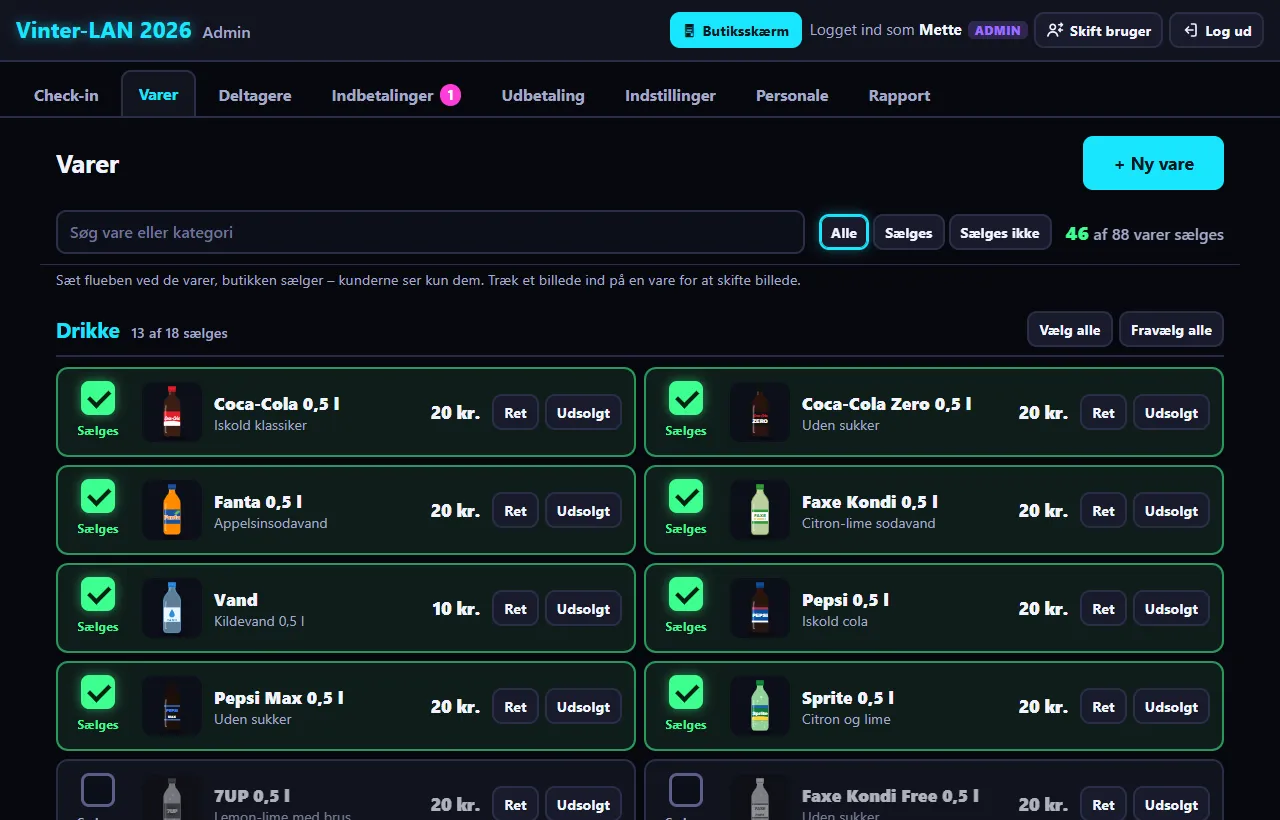Disable sale of Pepsi Max 0,5 l
The height and width of the screenshot is (820, 1280).
tap(98, 692)
